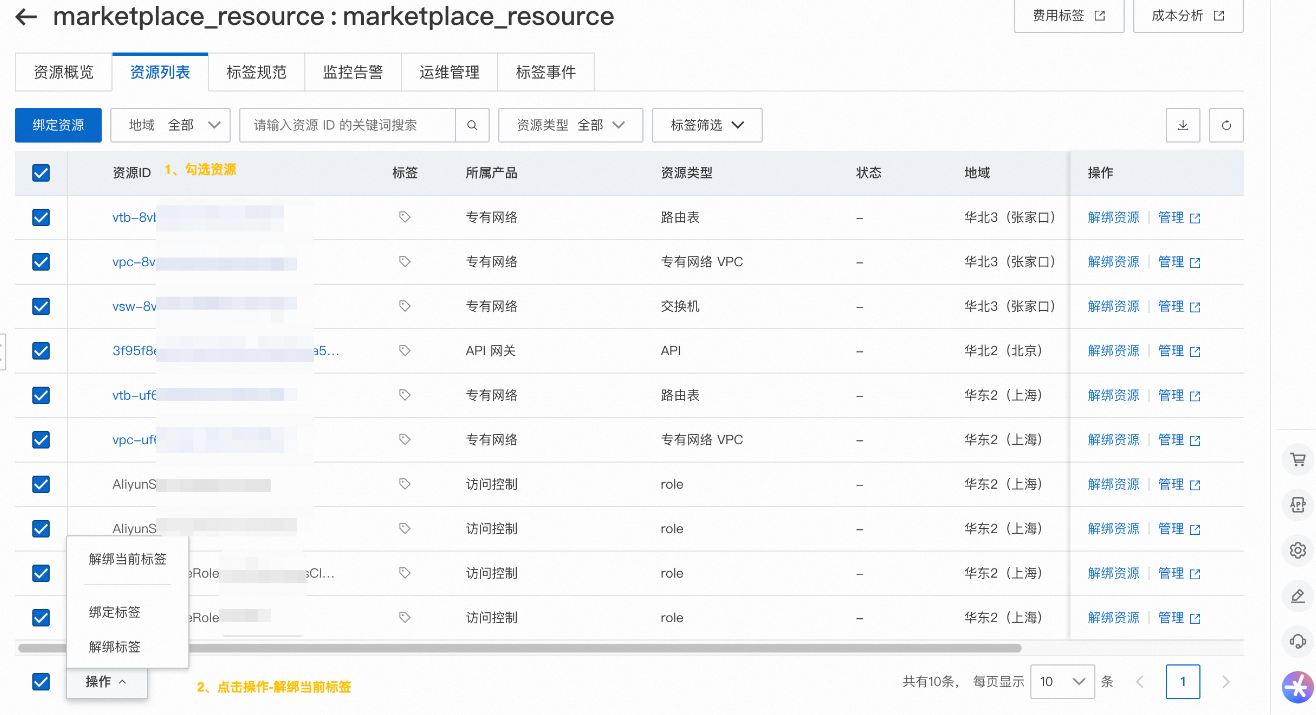Click tag icon in the vpc-uf row
This screenshot has width=1316, height=715.
(405, 440)
